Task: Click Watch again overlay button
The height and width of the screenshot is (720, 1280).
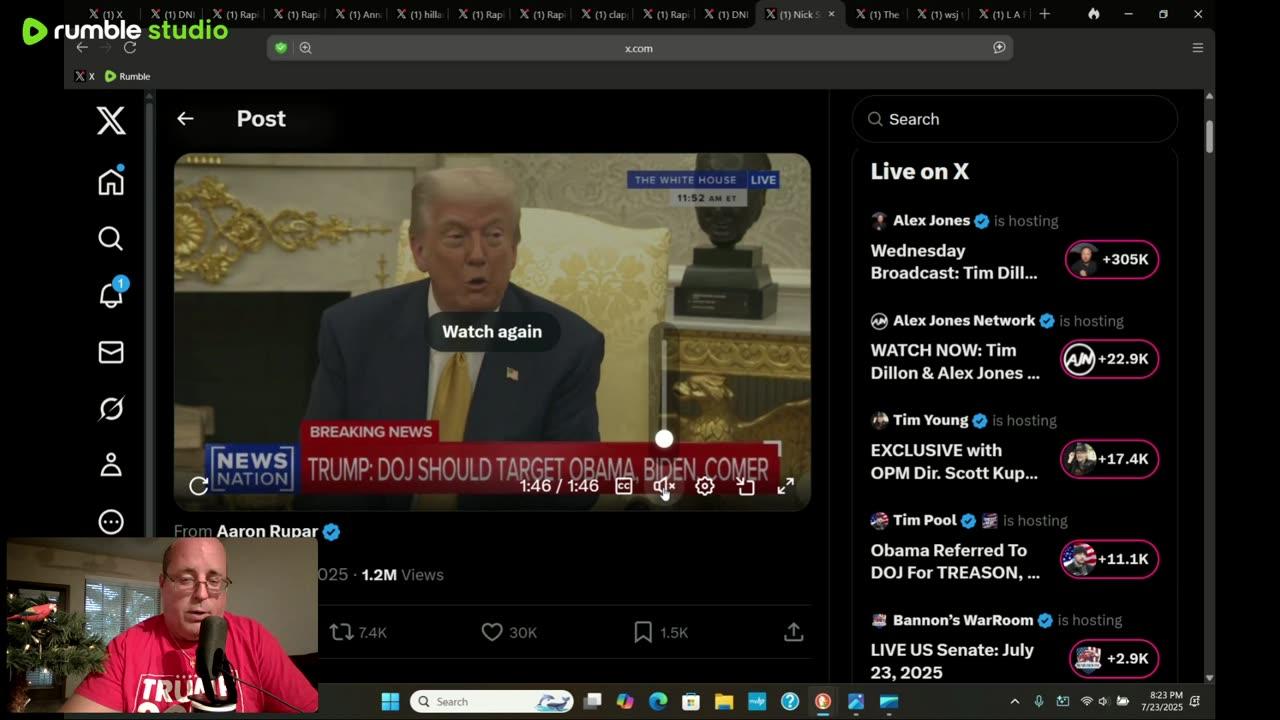Action: (x=492, y=331)
